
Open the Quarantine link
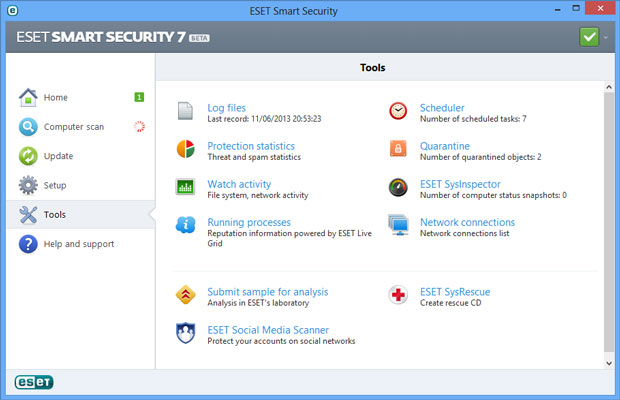(445, 146)
